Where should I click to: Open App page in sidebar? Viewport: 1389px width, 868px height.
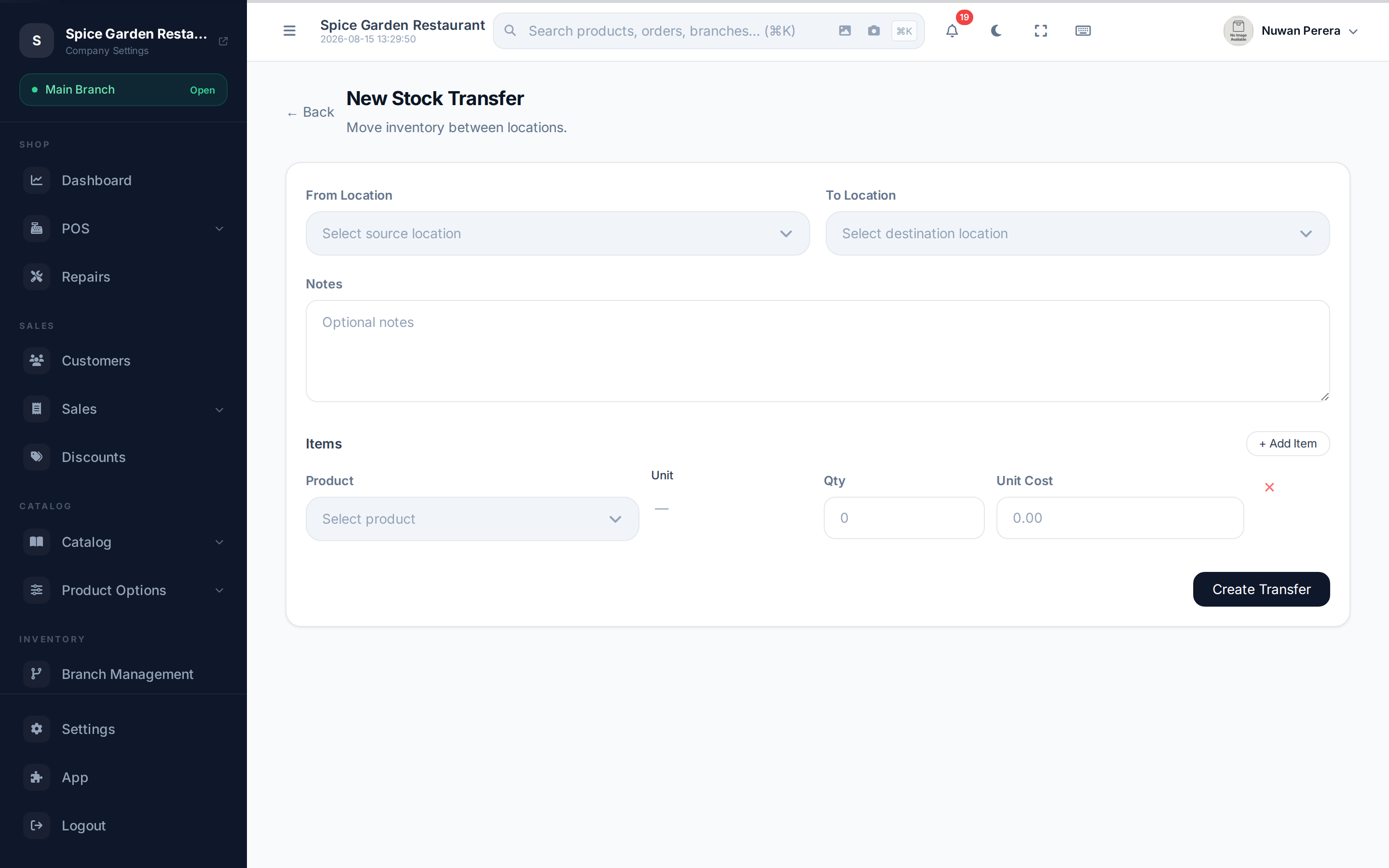pyautogui.click(x=123, y=777)
